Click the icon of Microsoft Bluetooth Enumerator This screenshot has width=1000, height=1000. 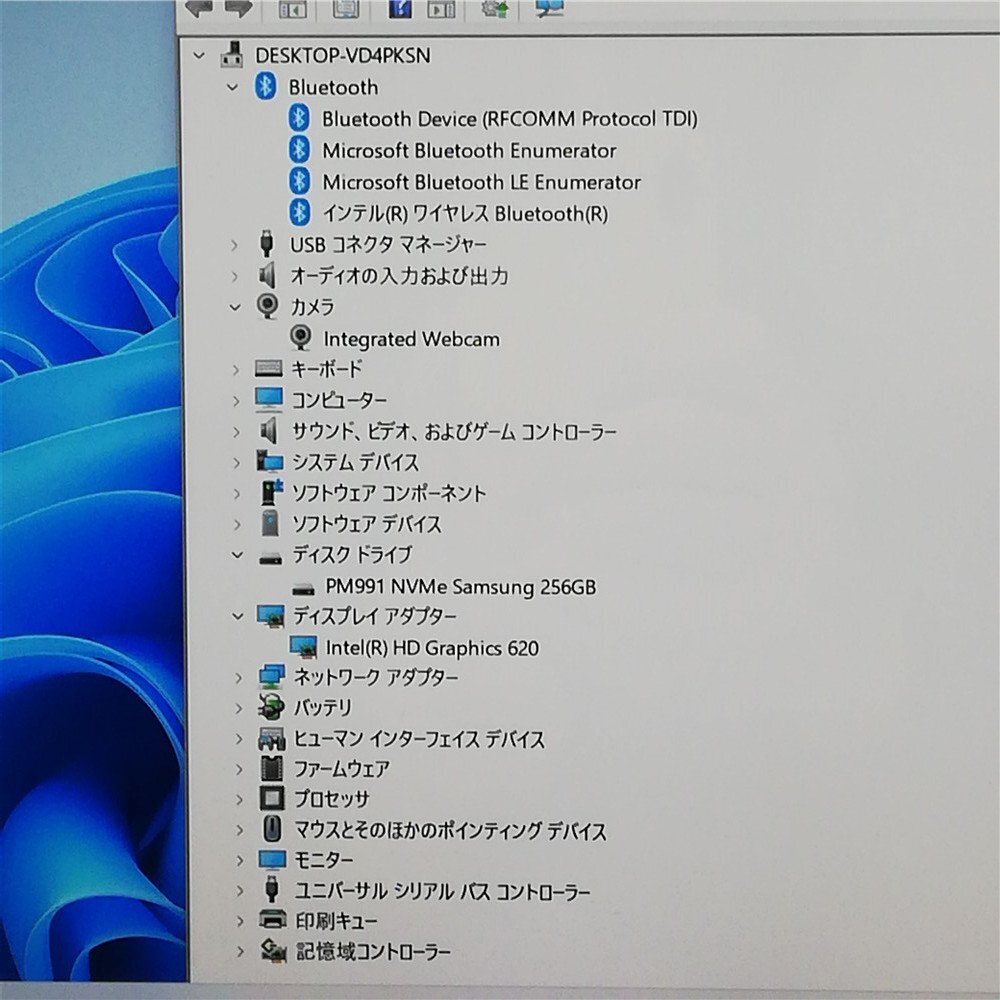tap(299, 150)
